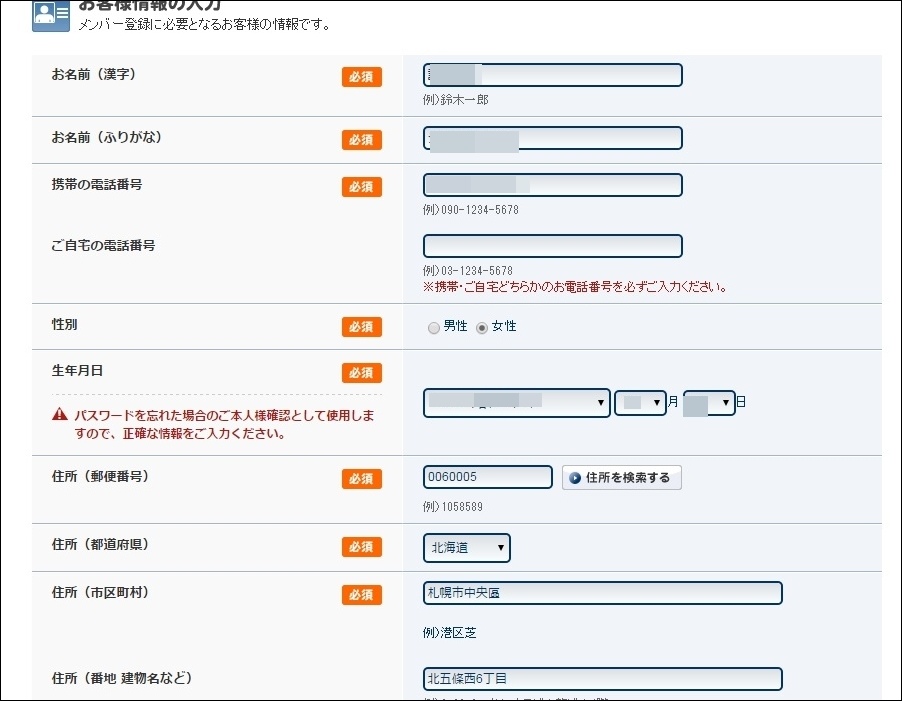Viewport: 902px width, 701px height.
Task: Click the 必須 badge beside 携帯の電話番号
Action: click(x=361, y=187)
